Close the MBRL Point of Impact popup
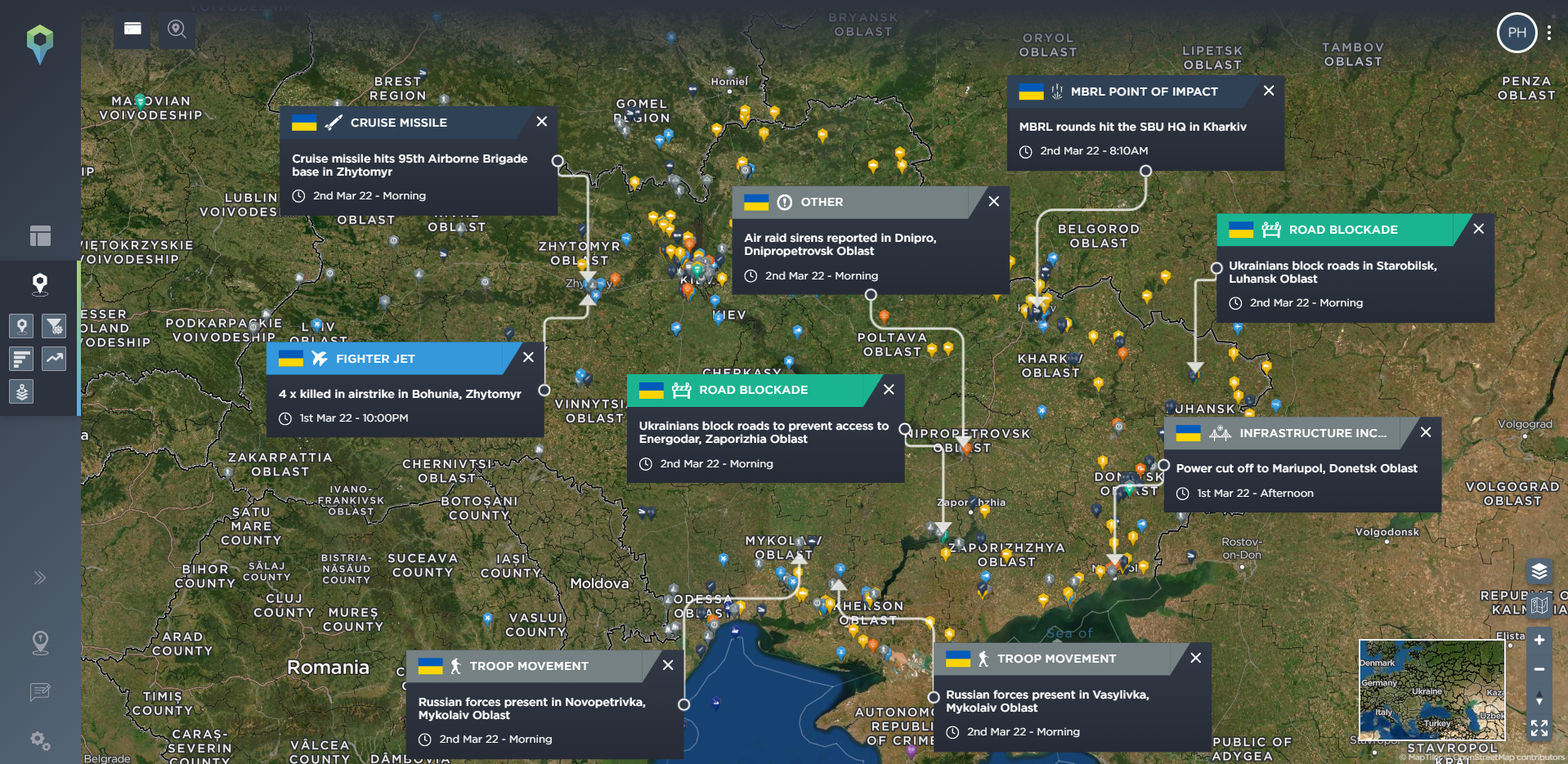Viewport: 1568px width, 764px height. click(1269, 91)
